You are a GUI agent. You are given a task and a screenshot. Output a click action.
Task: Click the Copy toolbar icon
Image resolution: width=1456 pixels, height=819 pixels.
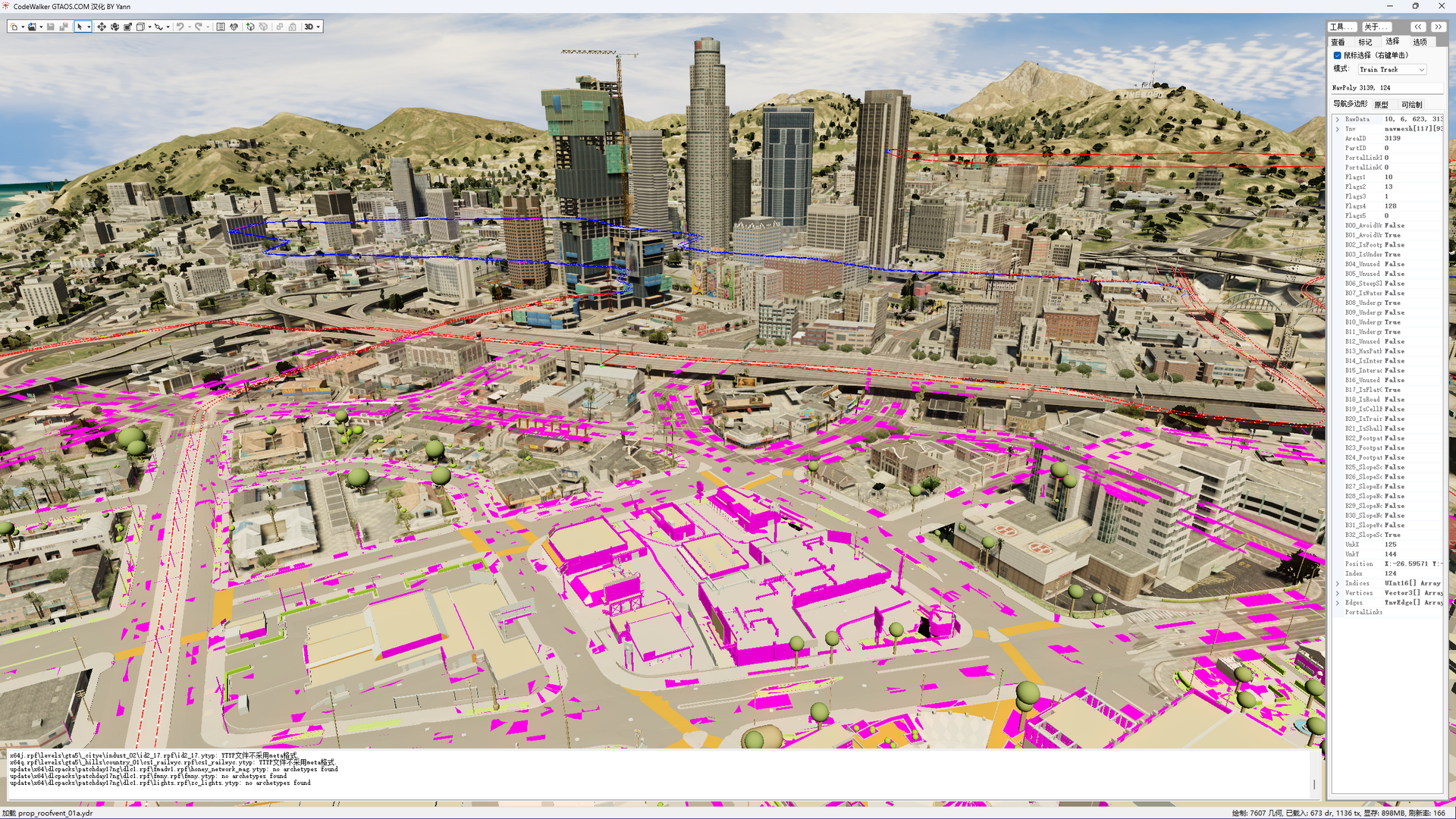click(x=280, y=27)
